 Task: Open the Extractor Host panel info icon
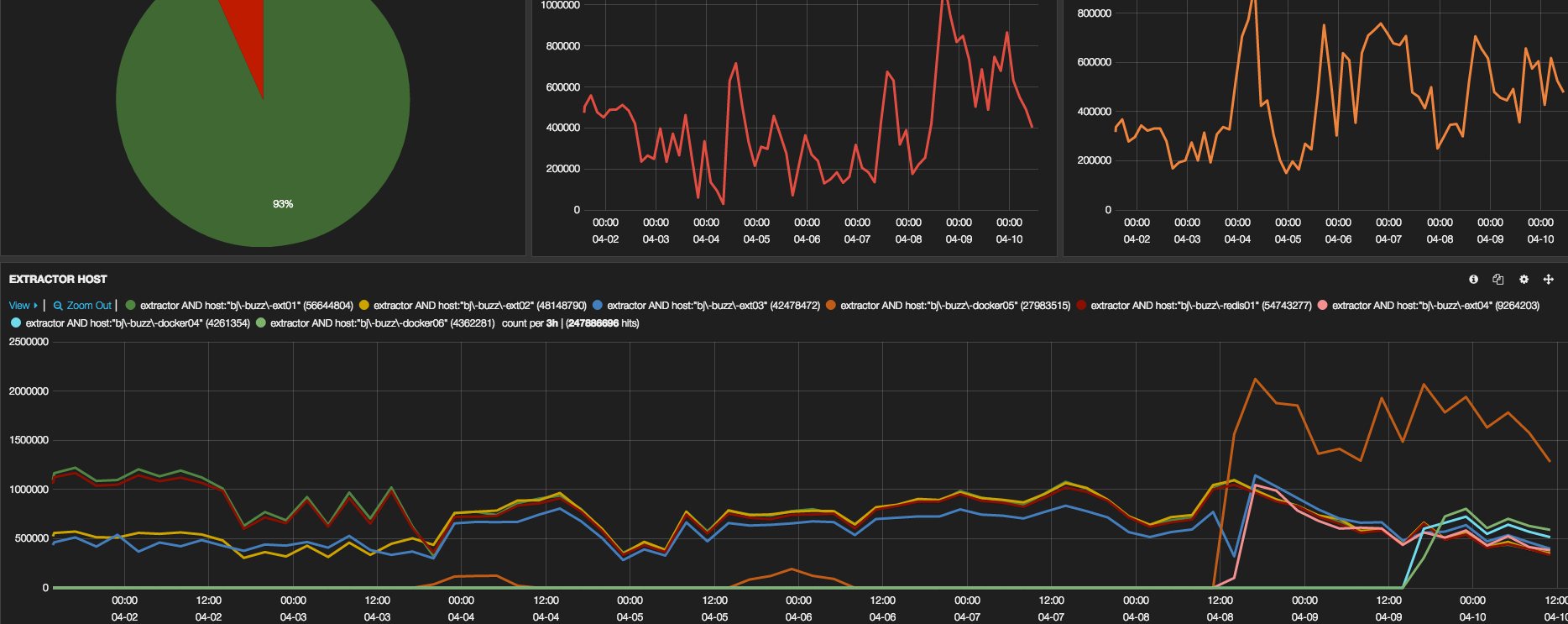(x=1473, y=280)
